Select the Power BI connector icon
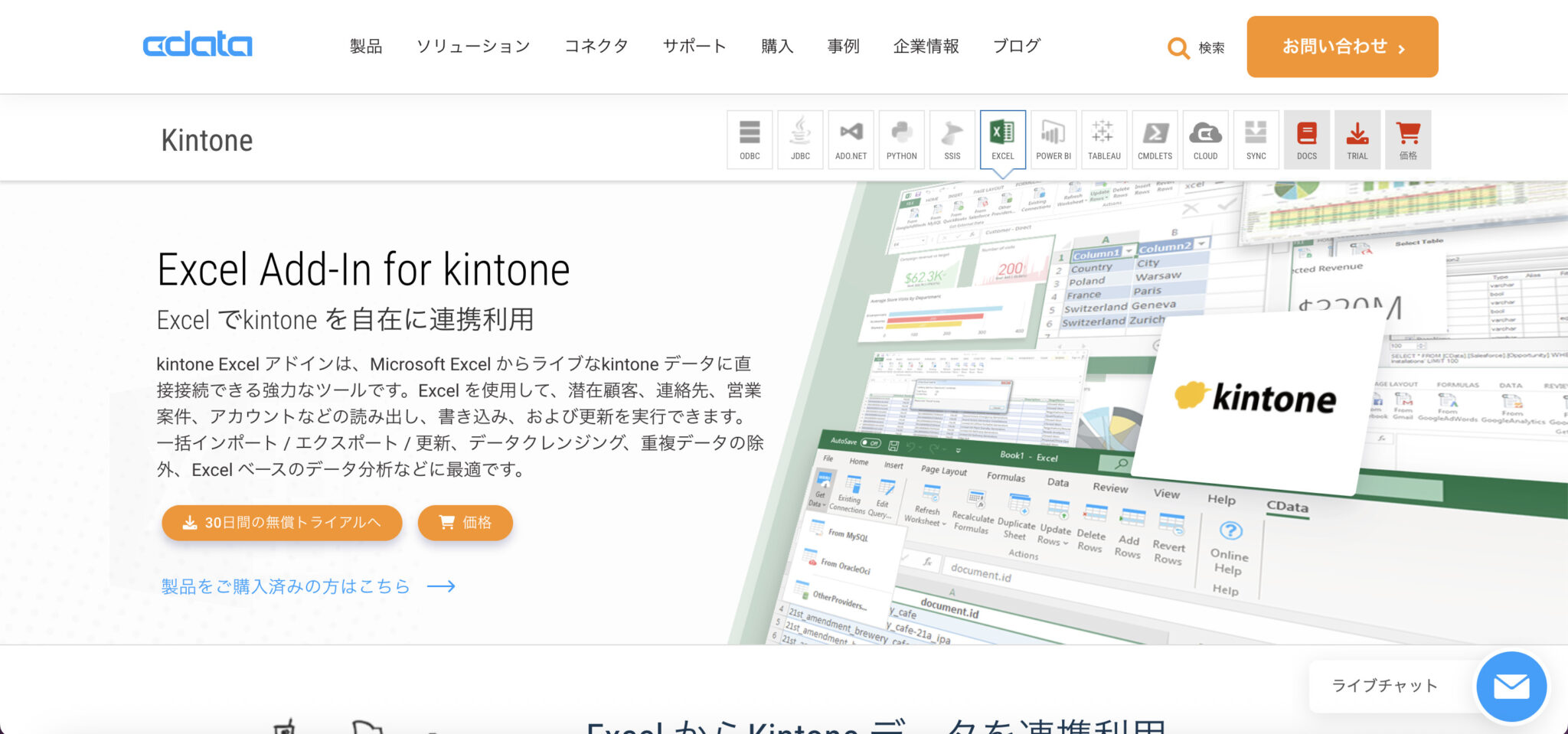Image resolution: width=1568 pixels, height=734 pixels. click(x=1053, y=139)
